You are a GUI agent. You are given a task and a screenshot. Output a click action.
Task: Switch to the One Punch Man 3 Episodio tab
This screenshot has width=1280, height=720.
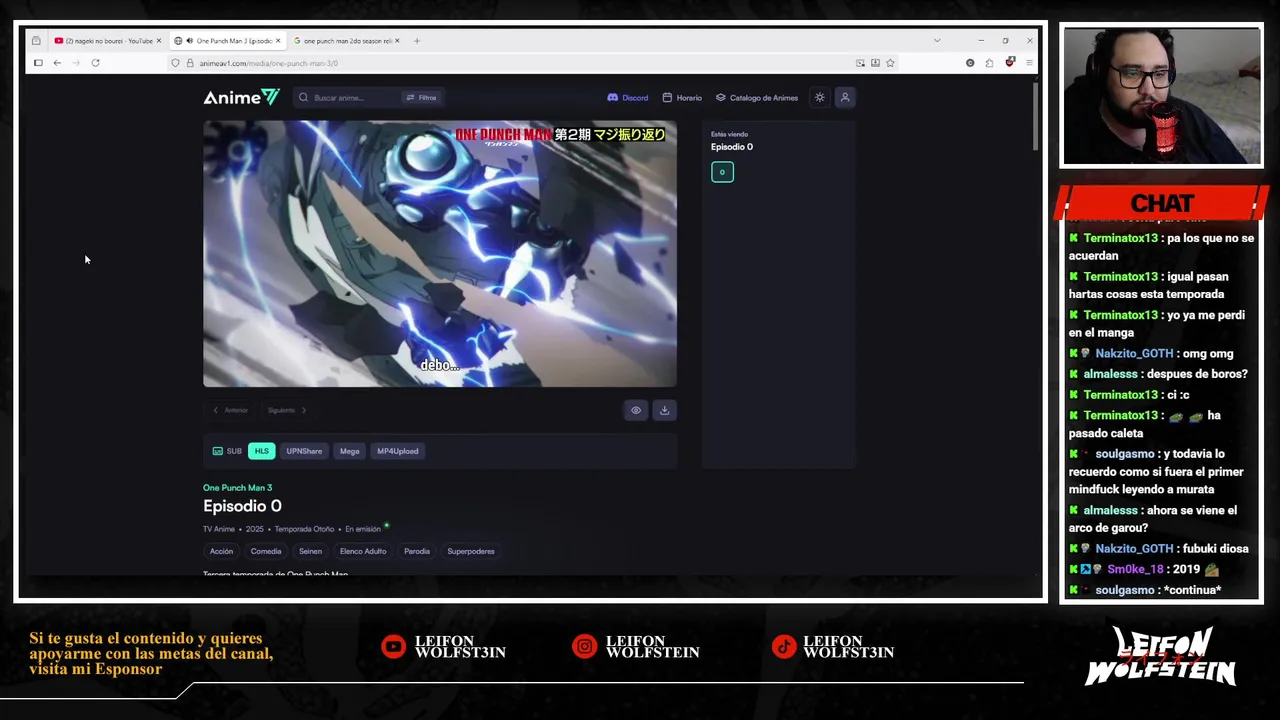[x=228, y=41]
